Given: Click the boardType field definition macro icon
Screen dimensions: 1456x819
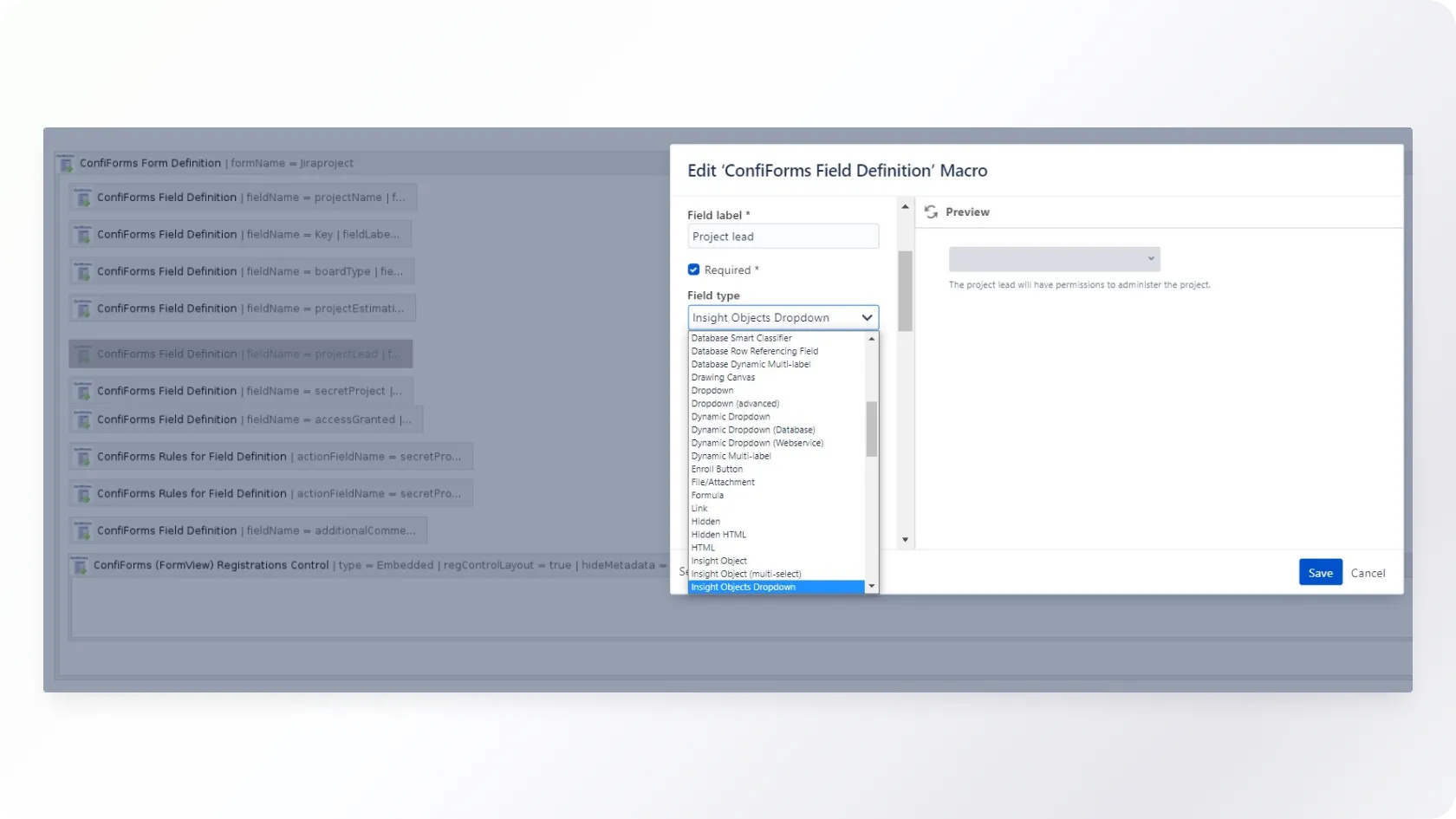Looking at the screenshot, I should pyautogui.click(x=83, y=272).
